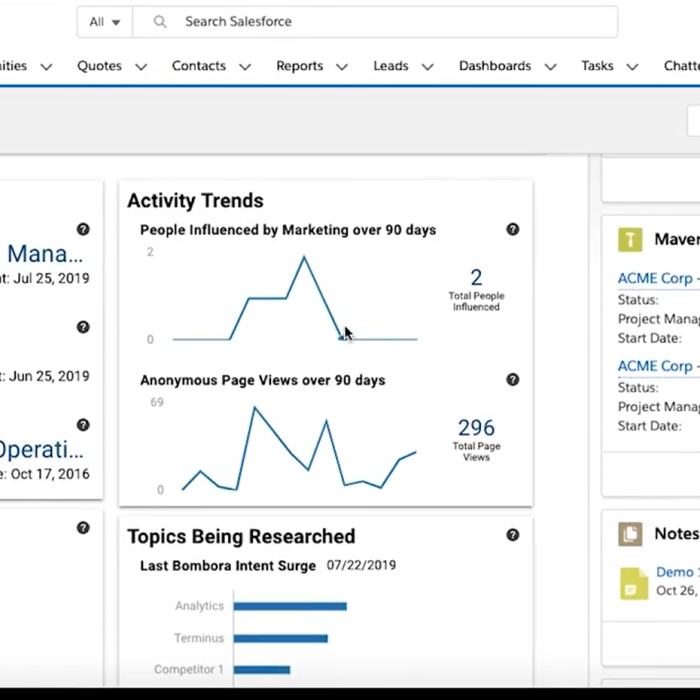Click the Oct 17, 2016 date
The width and height of the screenshot is (700, 700).
pyautogui.click(x=50, y=474)
